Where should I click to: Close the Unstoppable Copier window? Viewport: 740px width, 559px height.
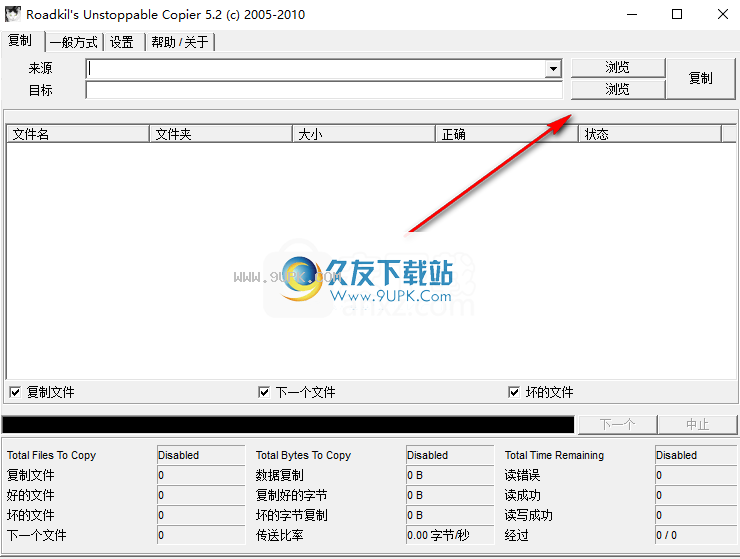(723, 14)
